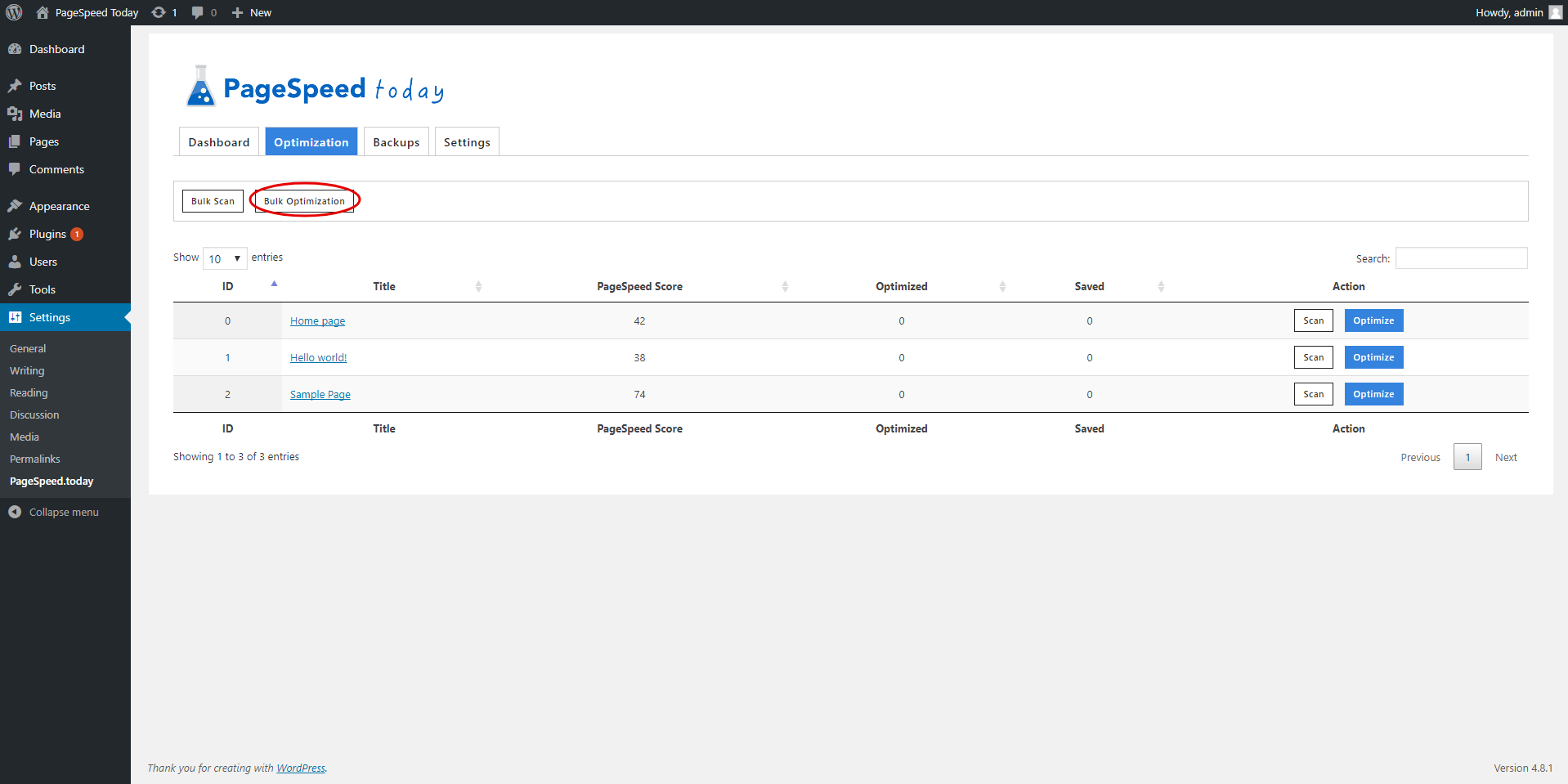Click the WordPress footer link
Screen dimensions: 1568x784
click(x=301, y=768)
